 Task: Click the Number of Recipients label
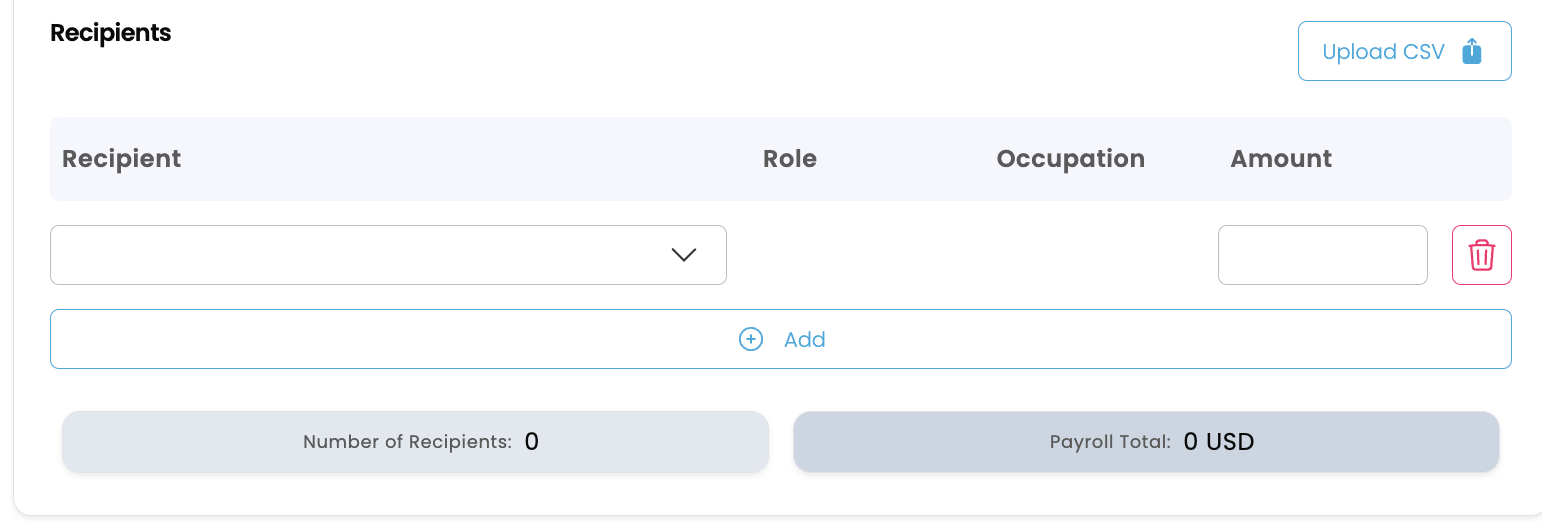click(407, 442)
